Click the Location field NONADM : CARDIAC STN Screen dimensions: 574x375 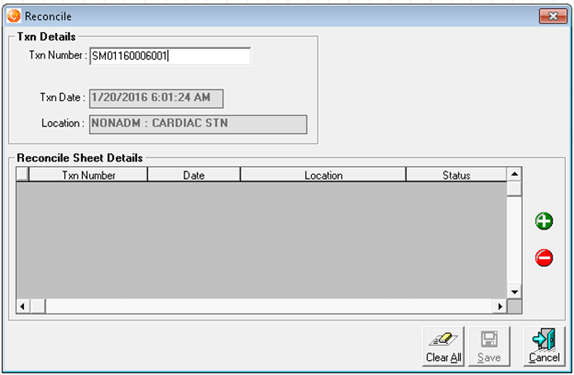(x=198, y=125)
